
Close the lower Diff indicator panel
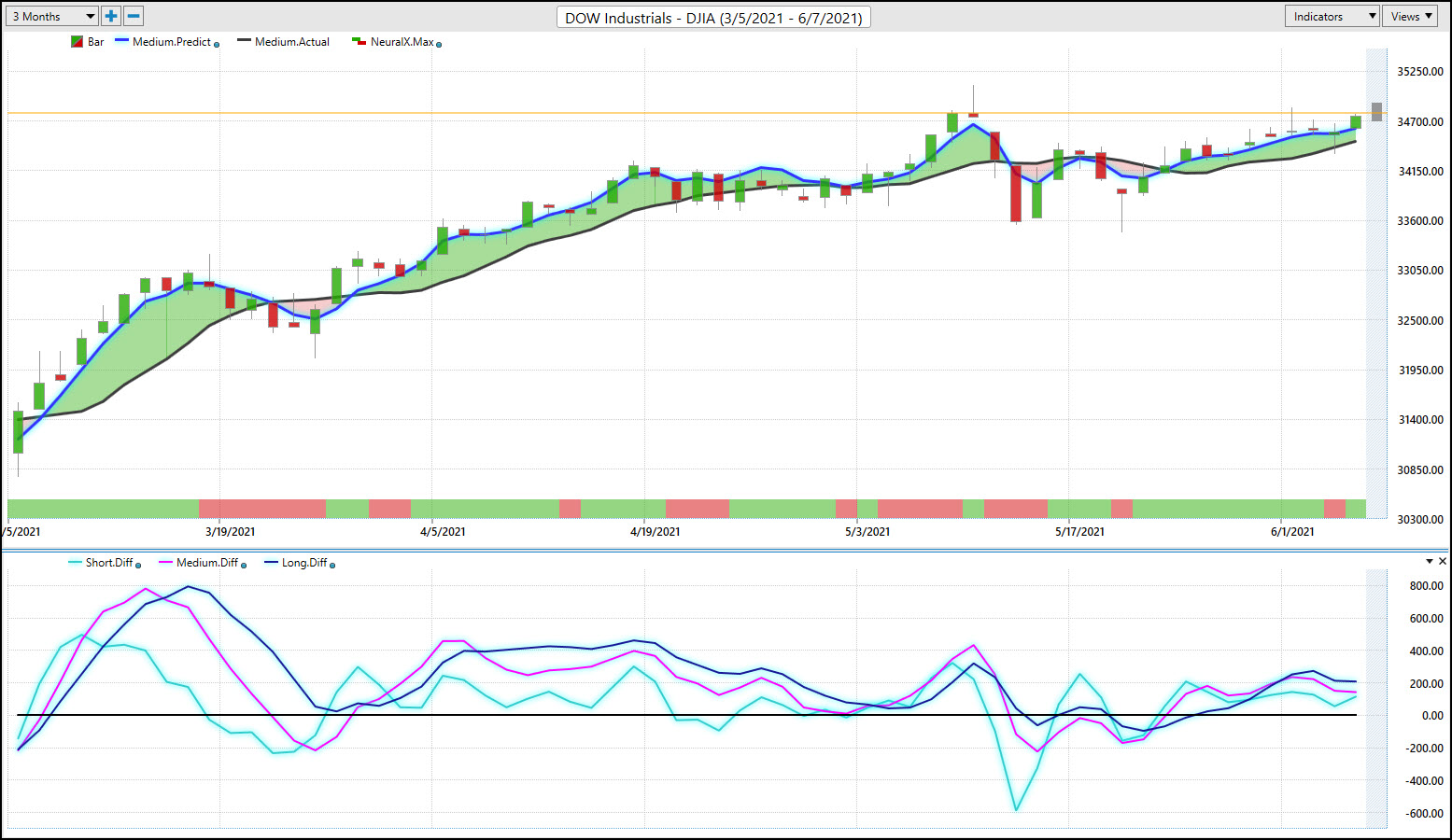pyautogui.click(x=1443, y=561)
